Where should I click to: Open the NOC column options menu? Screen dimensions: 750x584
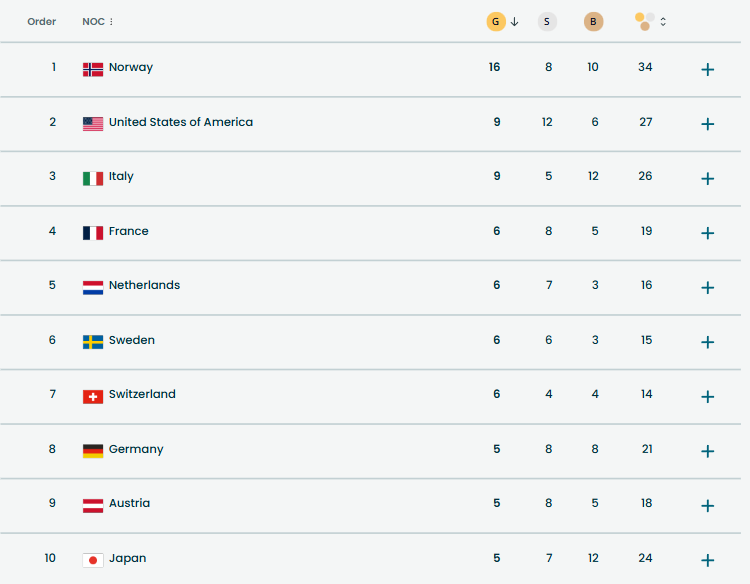111,22
